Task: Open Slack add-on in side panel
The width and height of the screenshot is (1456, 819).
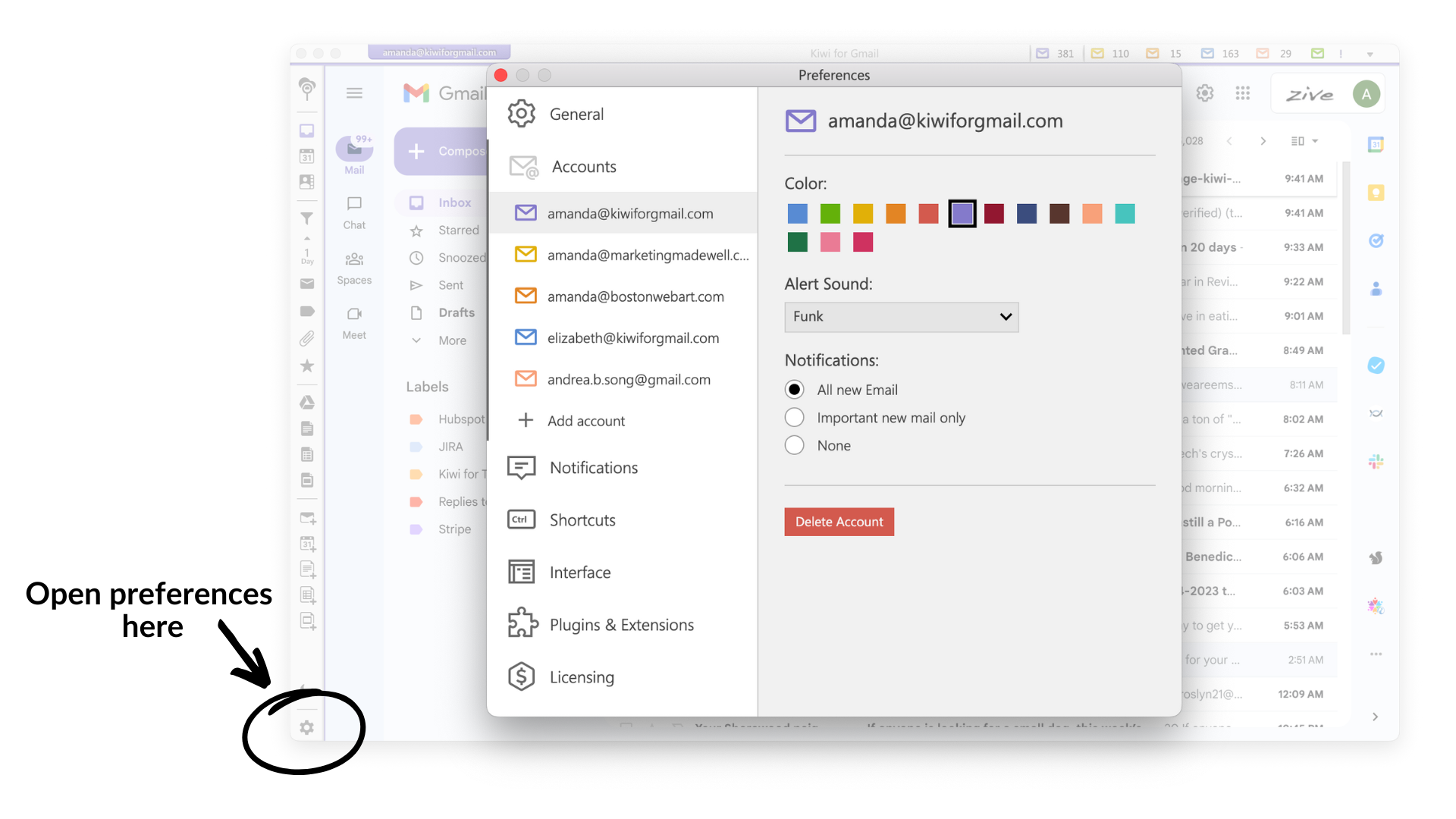Action: (1376, 461)
